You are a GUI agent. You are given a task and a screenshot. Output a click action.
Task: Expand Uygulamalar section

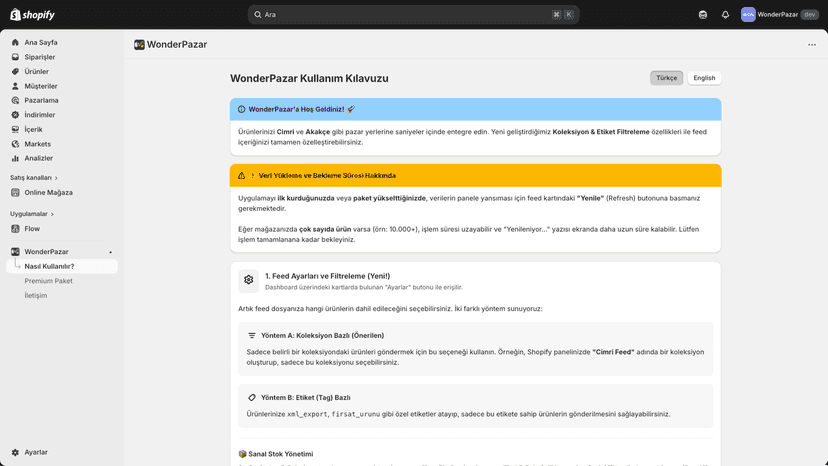(x=32, y=214)
